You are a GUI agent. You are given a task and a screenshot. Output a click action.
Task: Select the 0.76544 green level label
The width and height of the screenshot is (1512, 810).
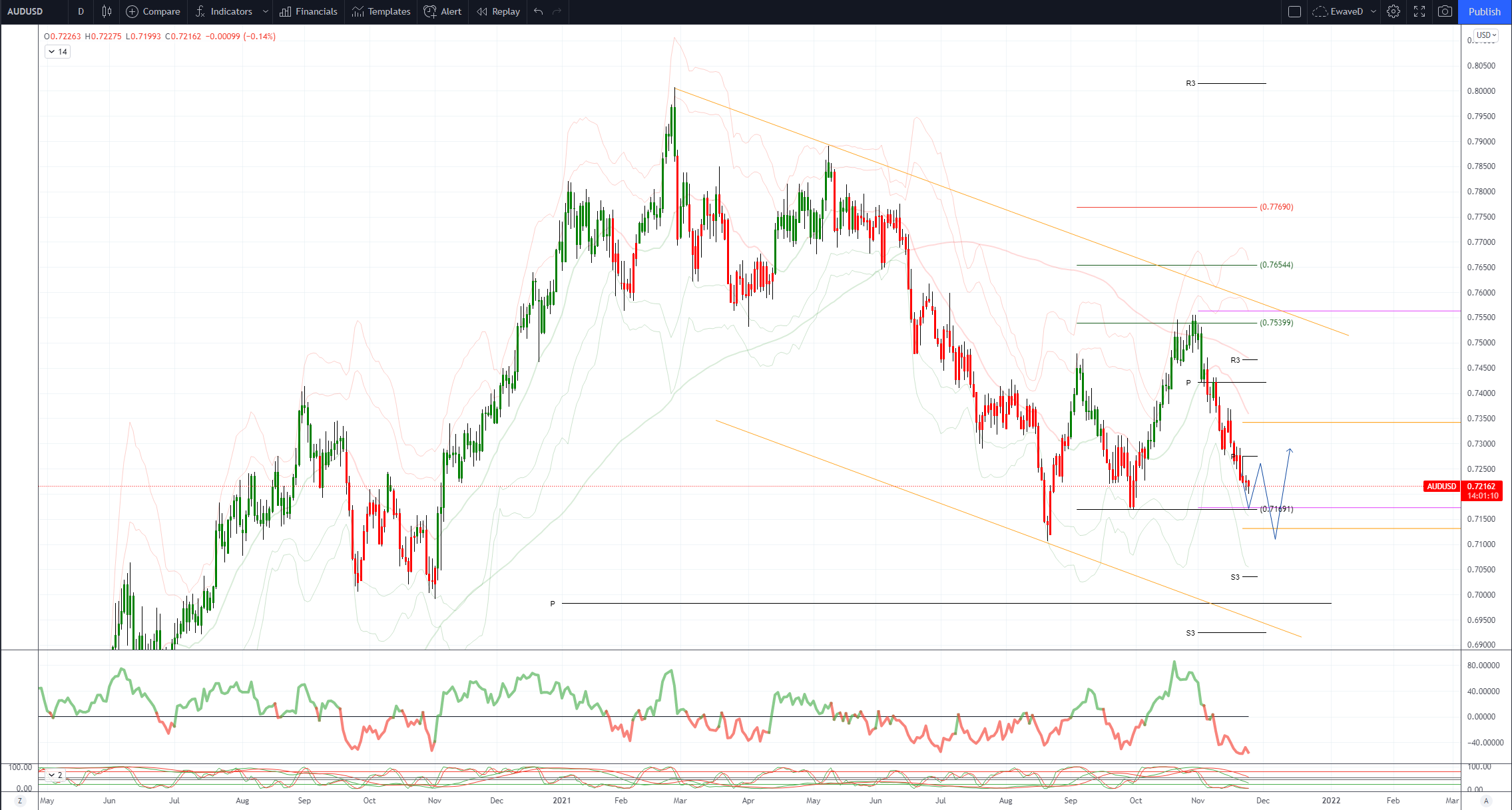pyautogui.click(x=1276, y=265)
